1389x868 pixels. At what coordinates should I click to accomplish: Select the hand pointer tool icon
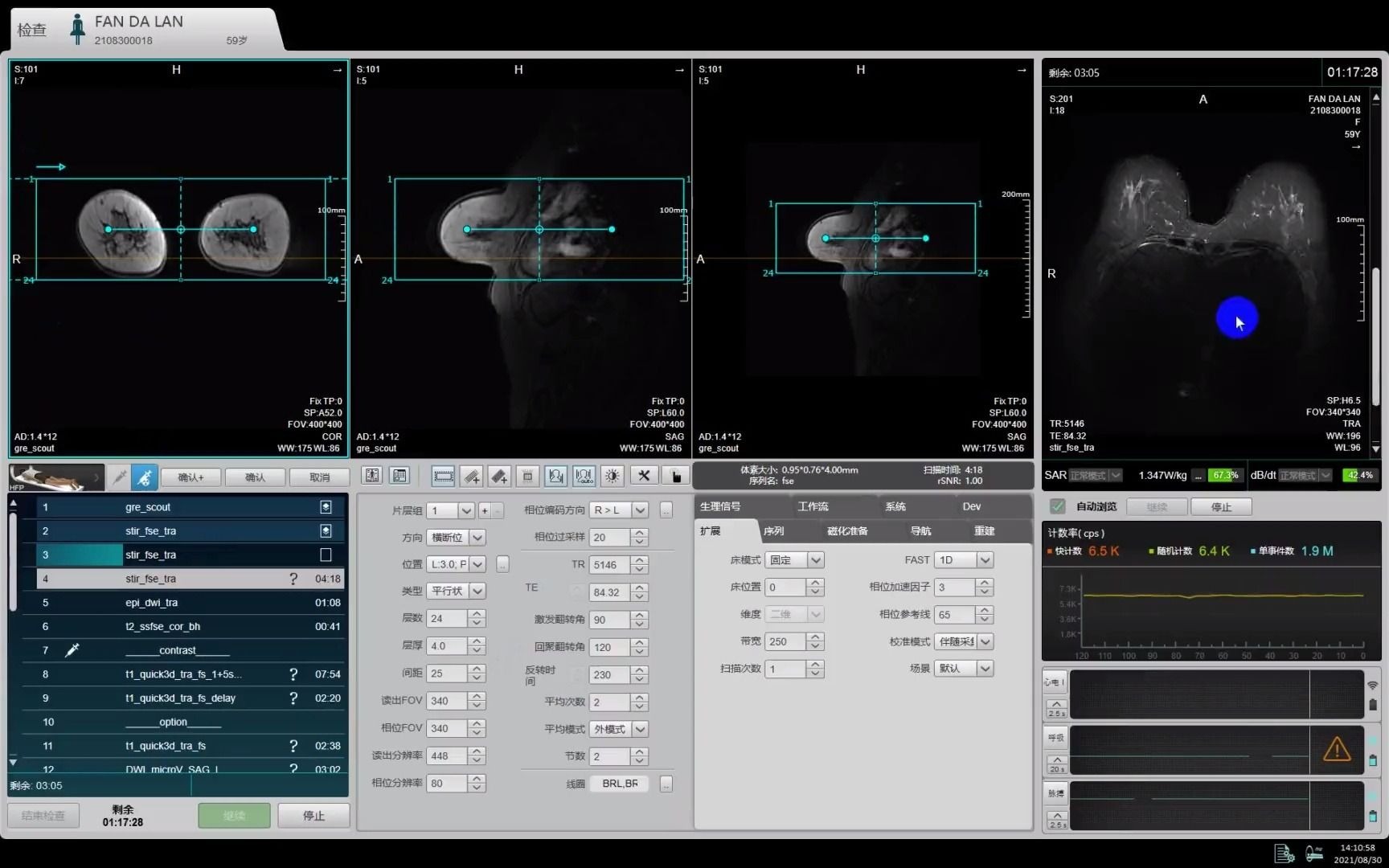click(x=676, y=476)
